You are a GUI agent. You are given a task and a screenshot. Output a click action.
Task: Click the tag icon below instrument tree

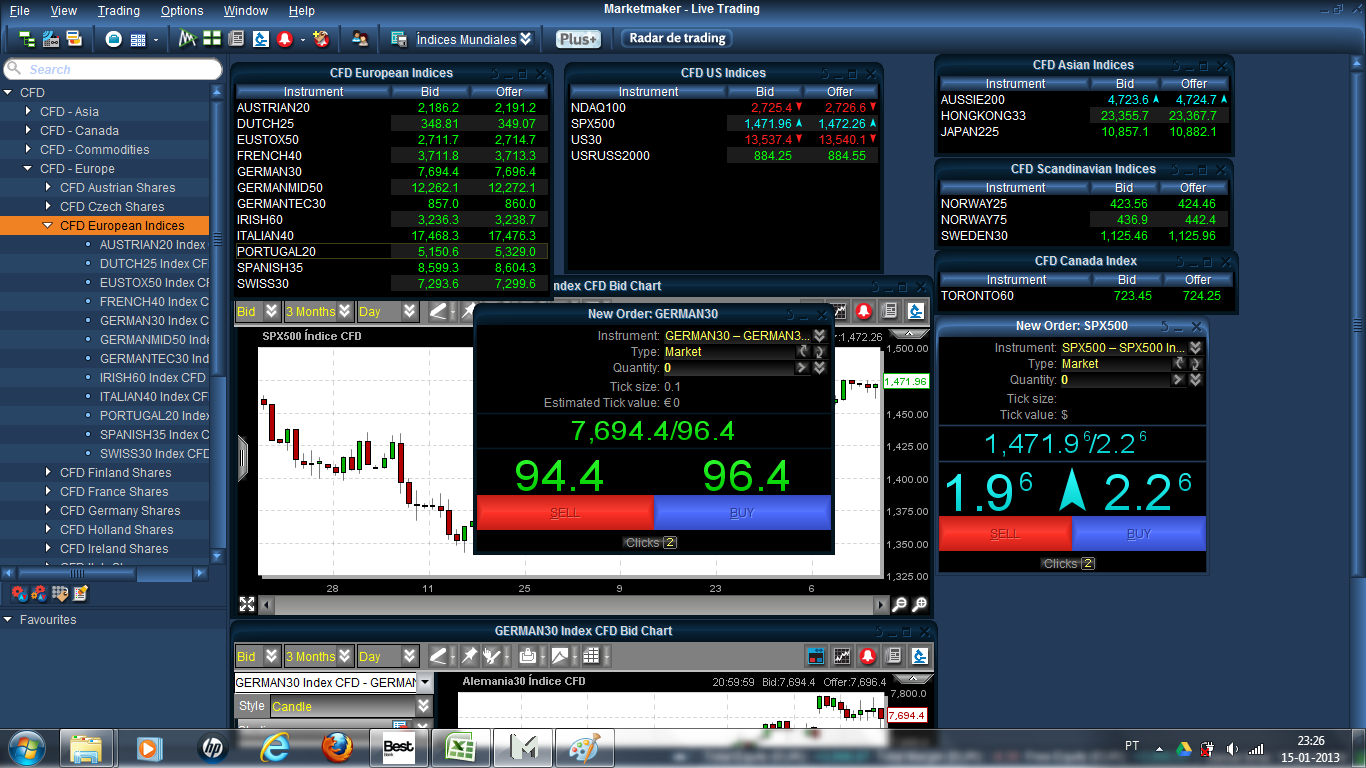click(60, 594)
